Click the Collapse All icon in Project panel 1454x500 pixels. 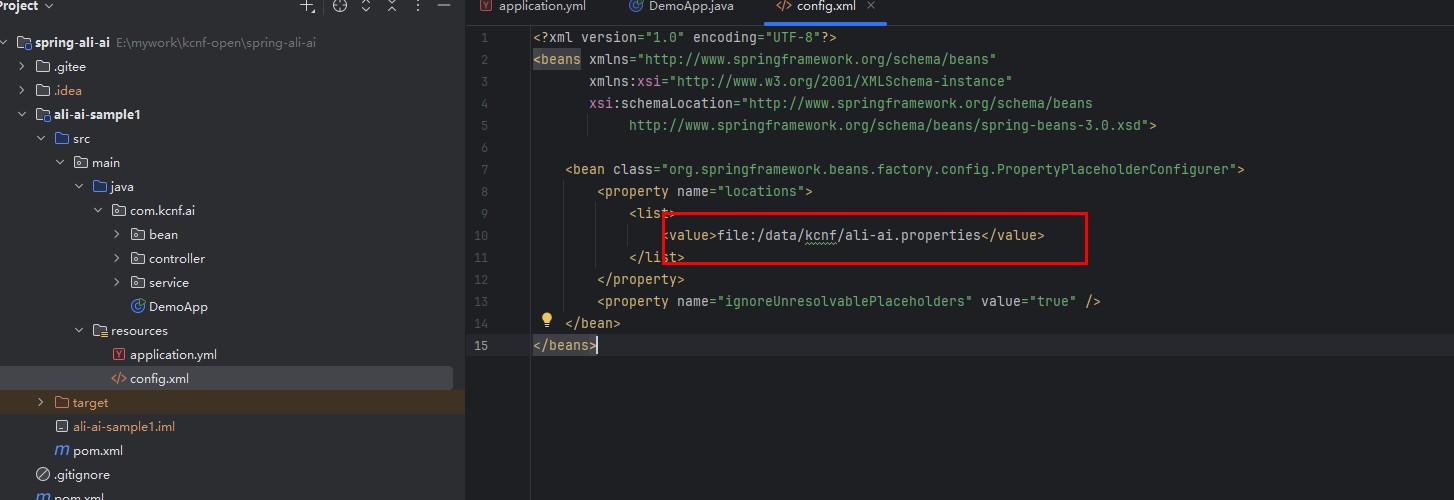coord(391,6)
